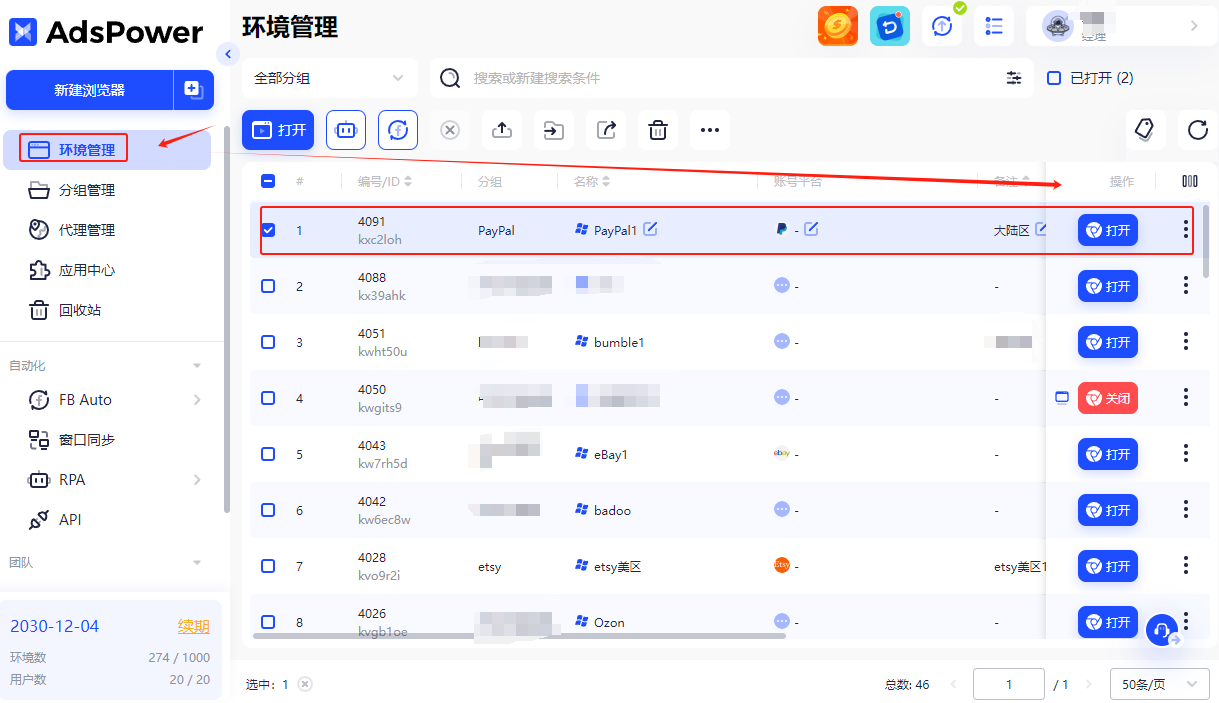Toggle the opened (已打开) filter checkbox
This screenshot has height=703, width=1219.
pyautogui.click(x=1054, y=78)
